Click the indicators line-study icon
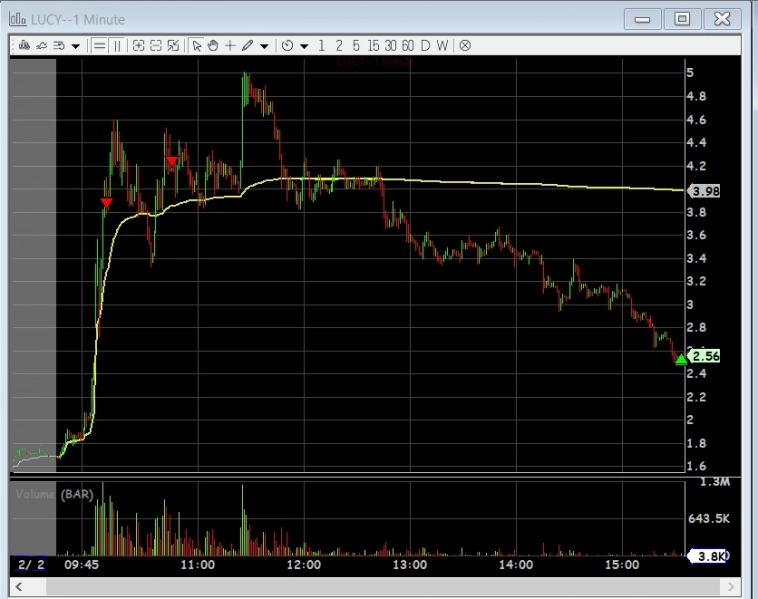 point(41,45)
